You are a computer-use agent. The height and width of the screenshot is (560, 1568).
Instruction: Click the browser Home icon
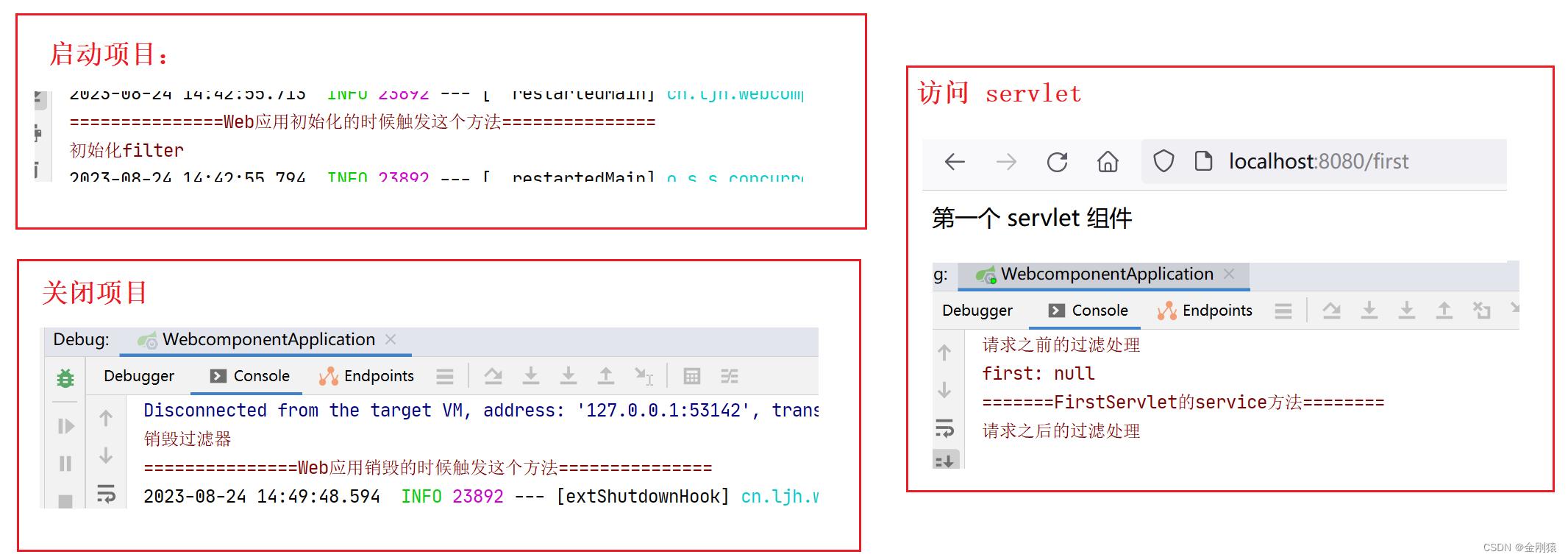point(1108,161)
